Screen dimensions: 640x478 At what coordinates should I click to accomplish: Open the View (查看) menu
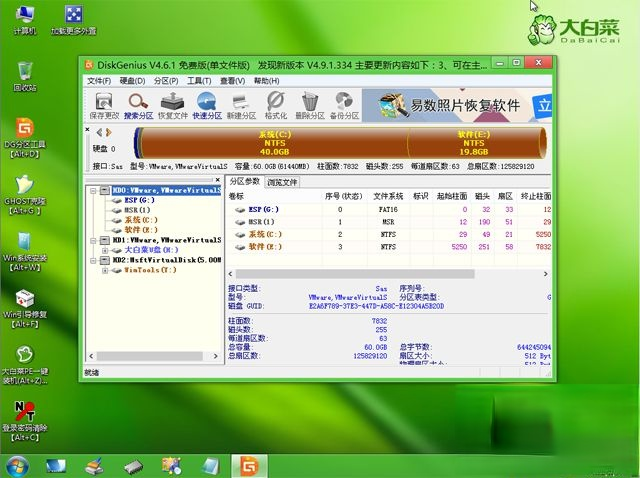click(232, 81)
